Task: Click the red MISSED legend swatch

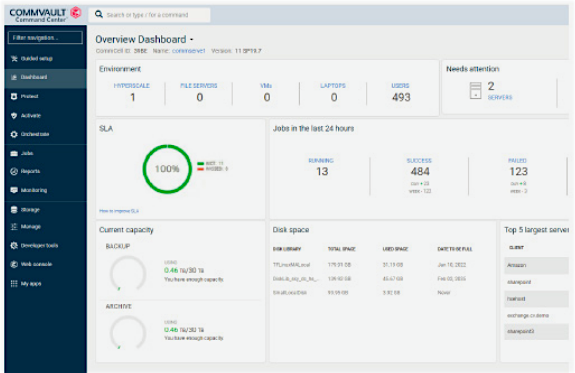Action: pyautogui.click(x=200, y=169)
